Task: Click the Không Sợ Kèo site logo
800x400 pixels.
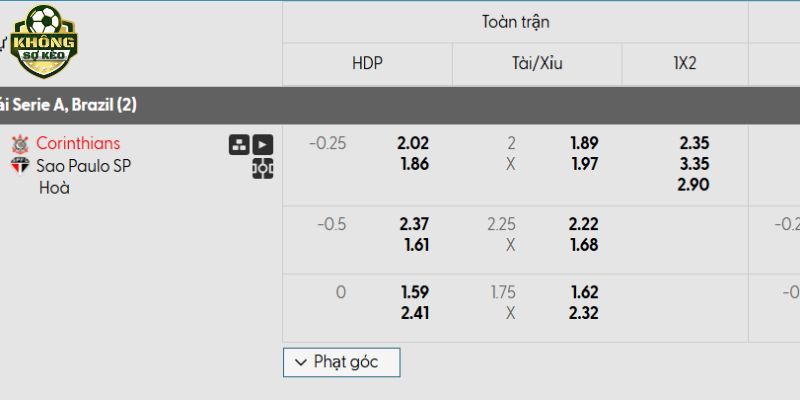Action: pyautogui.click(x=43, y=41)
